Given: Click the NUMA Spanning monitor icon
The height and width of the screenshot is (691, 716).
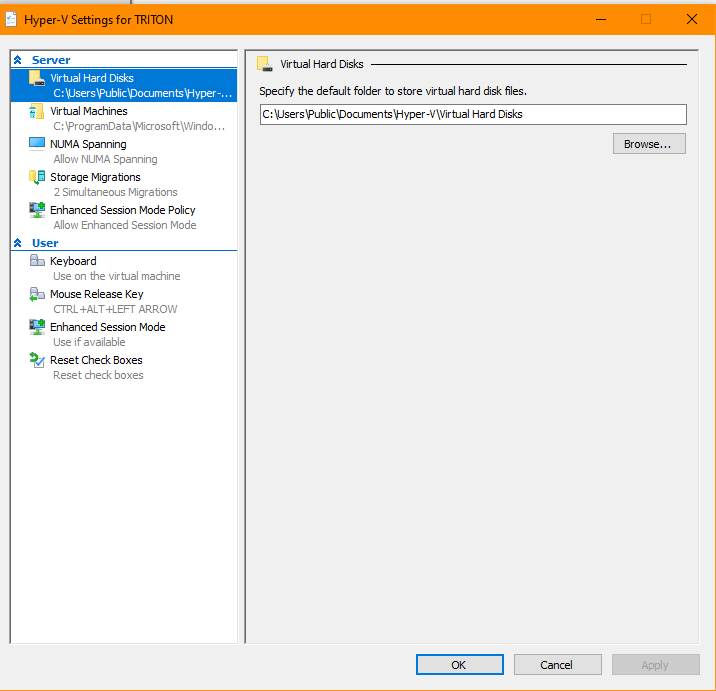Looking at the screenshot, I should pyautogui.click(x=37, y=144).
